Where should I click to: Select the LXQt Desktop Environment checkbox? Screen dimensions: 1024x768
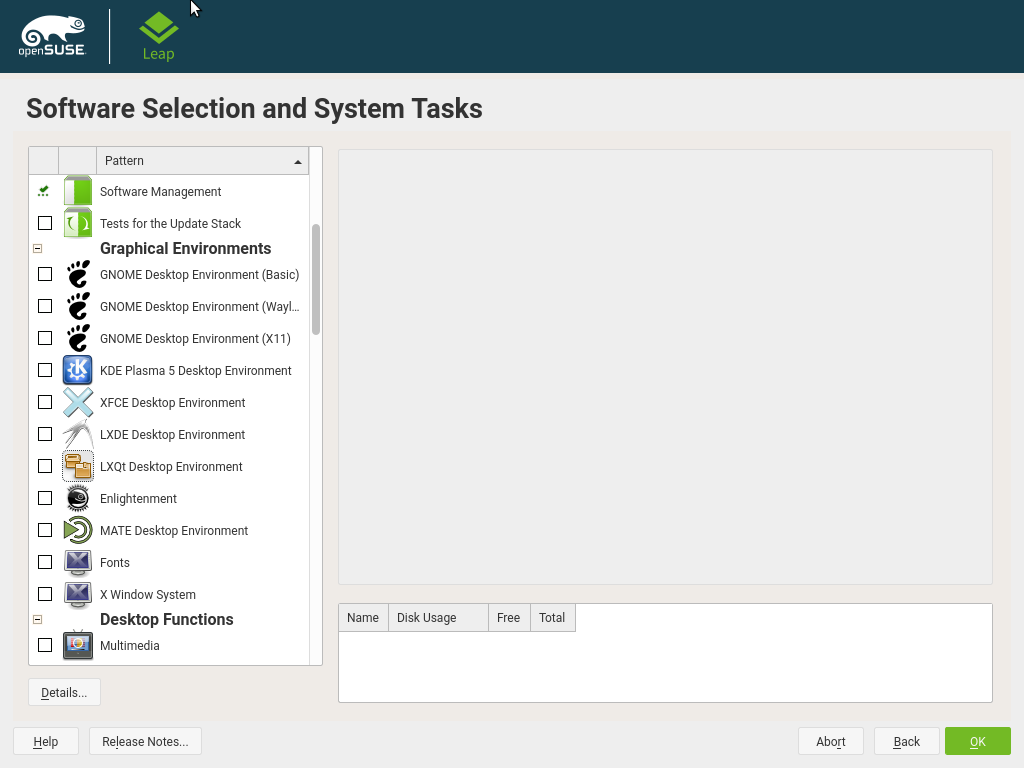(x=45, y=466)
